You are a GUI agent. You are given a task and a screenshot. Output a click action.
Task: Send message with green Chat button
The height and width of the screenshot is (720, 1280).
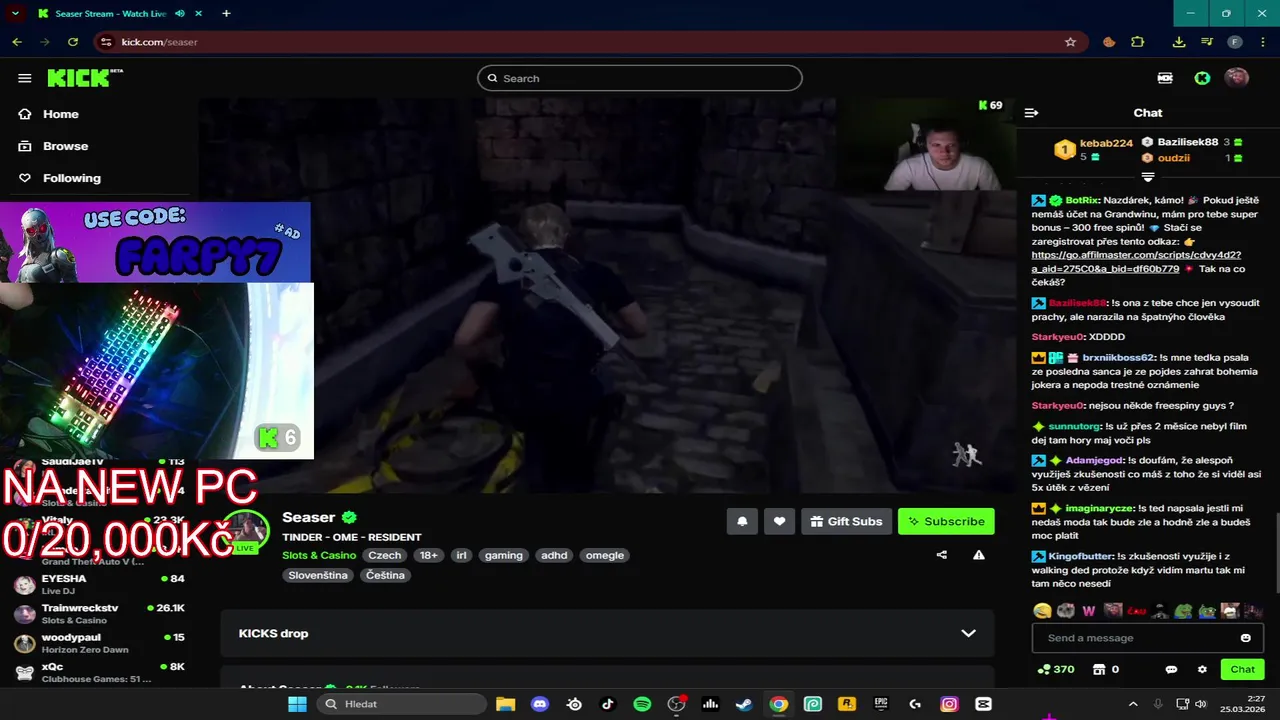point(1242,669)
